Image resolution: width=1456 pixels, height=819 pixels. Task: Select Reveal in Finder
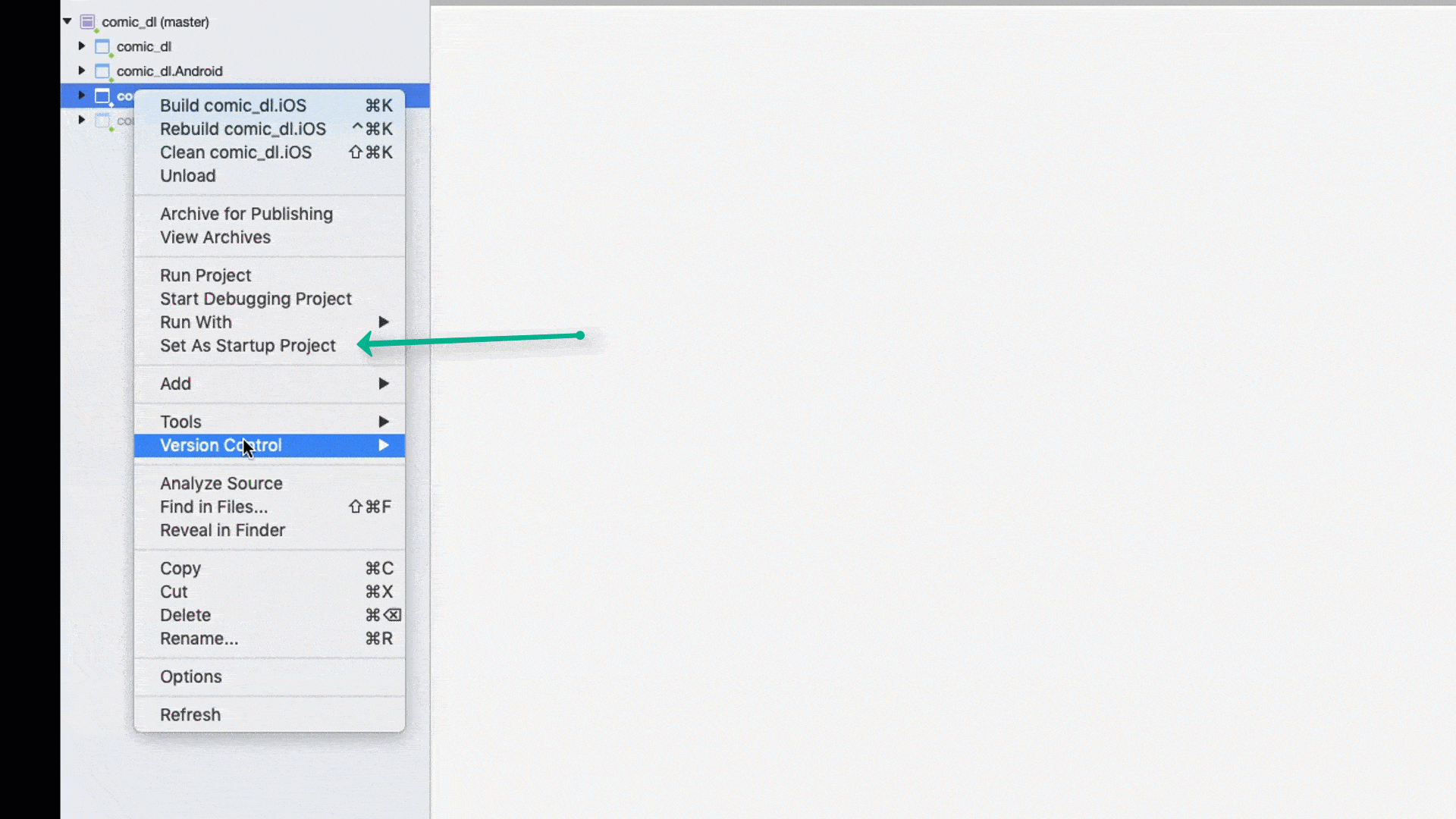(222, 530)
